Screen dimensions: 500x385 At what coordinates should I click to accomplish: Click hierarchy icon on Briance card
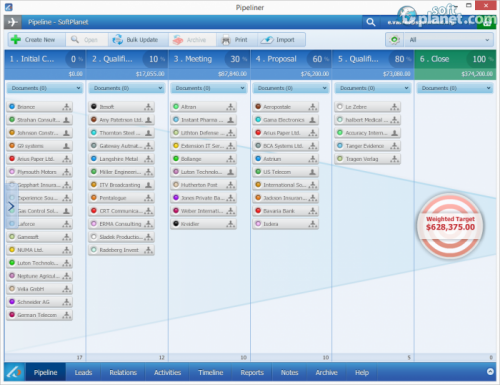pos(67,107)
